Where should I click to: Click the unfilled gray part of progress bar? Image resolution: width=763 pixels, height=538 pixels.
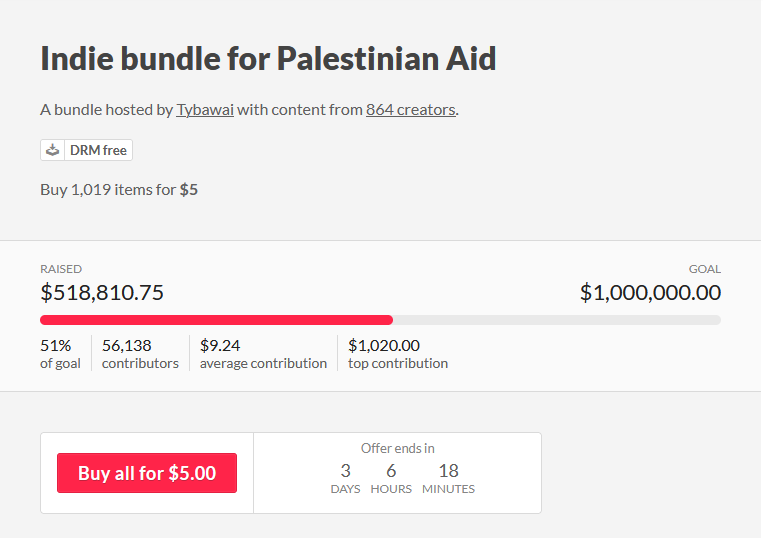[556, 320]
